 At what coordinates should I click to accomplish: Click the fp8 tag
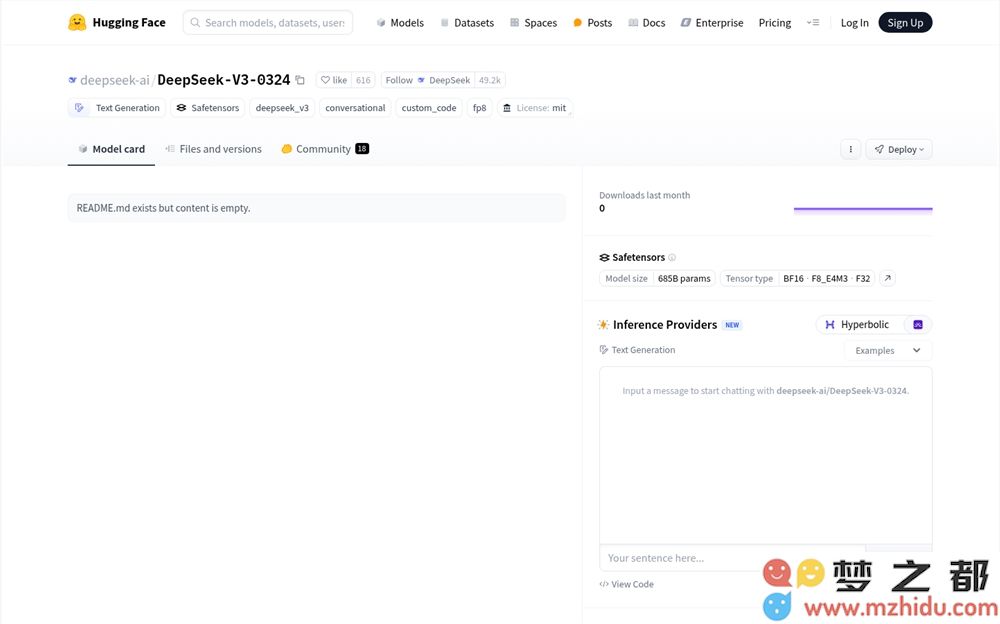[480, 108]
